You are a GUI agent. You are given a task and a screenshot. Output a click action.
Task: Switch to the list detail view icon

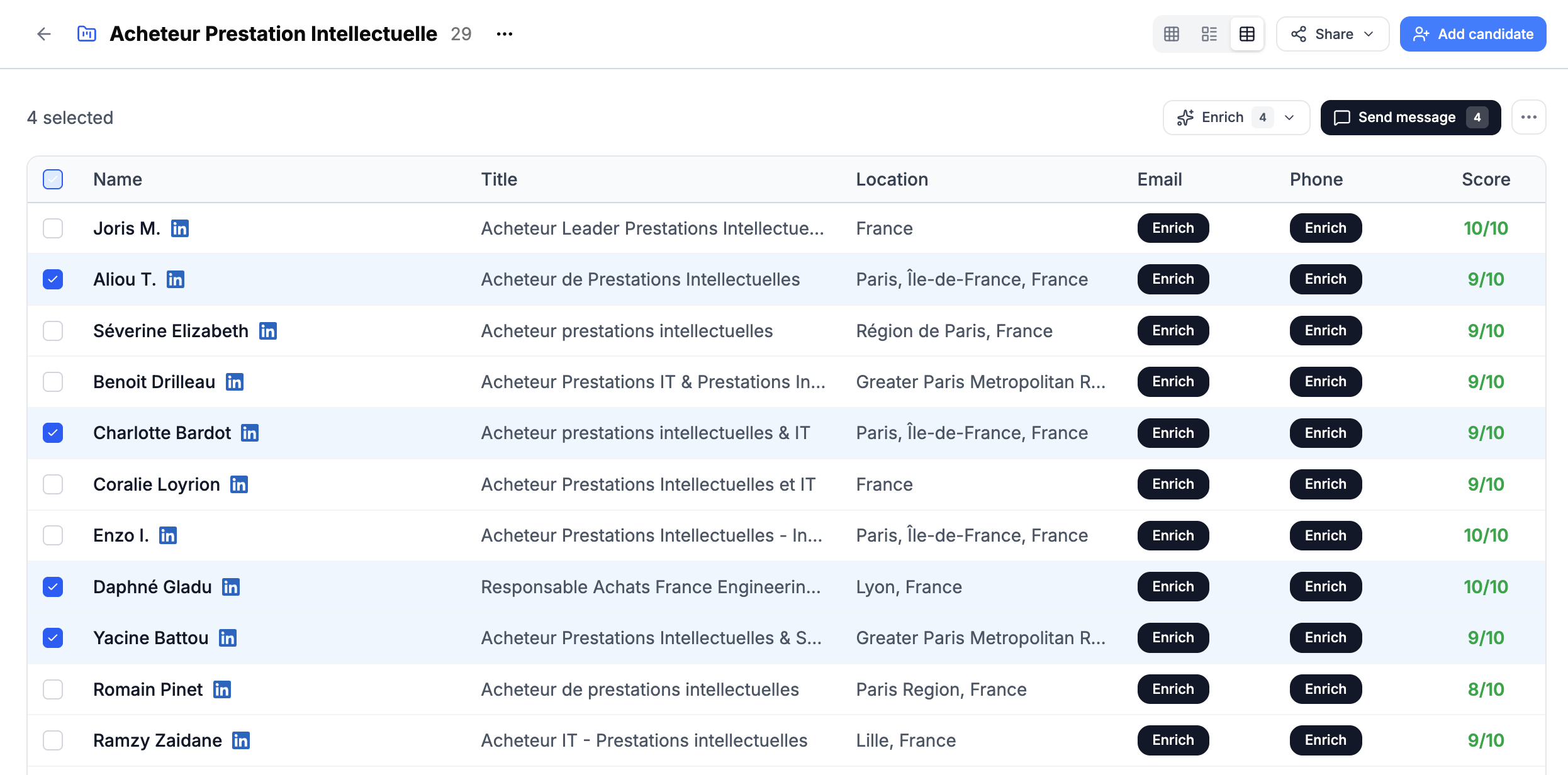coord(1209,34)
